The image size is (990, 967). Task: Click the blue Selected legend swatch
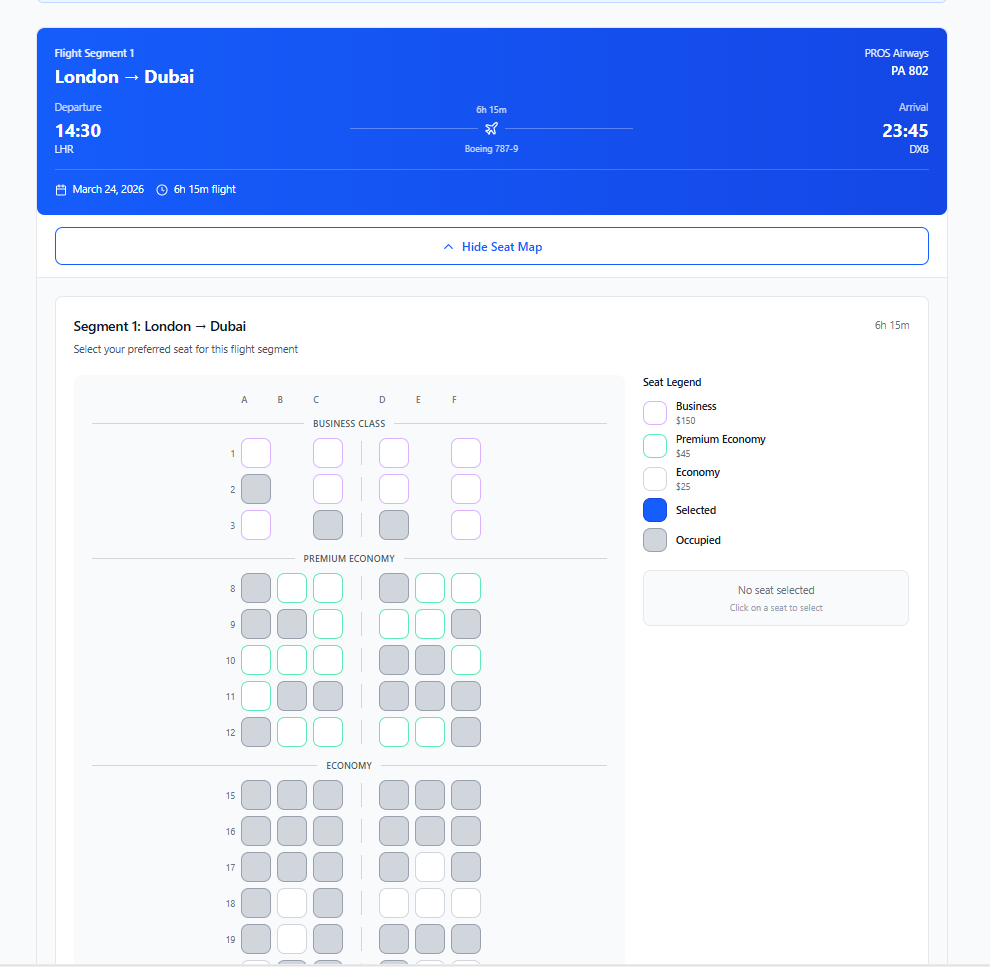tap(655, 510)
